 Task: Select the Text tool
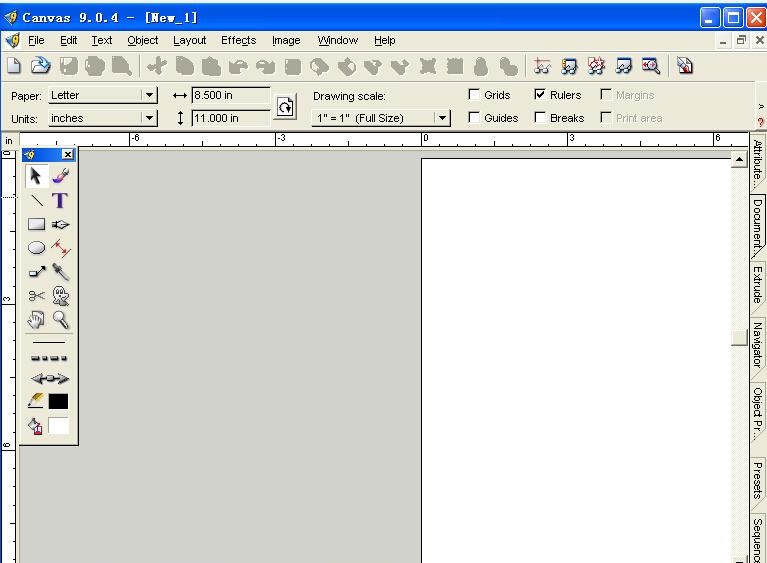[x=60, y=200]
